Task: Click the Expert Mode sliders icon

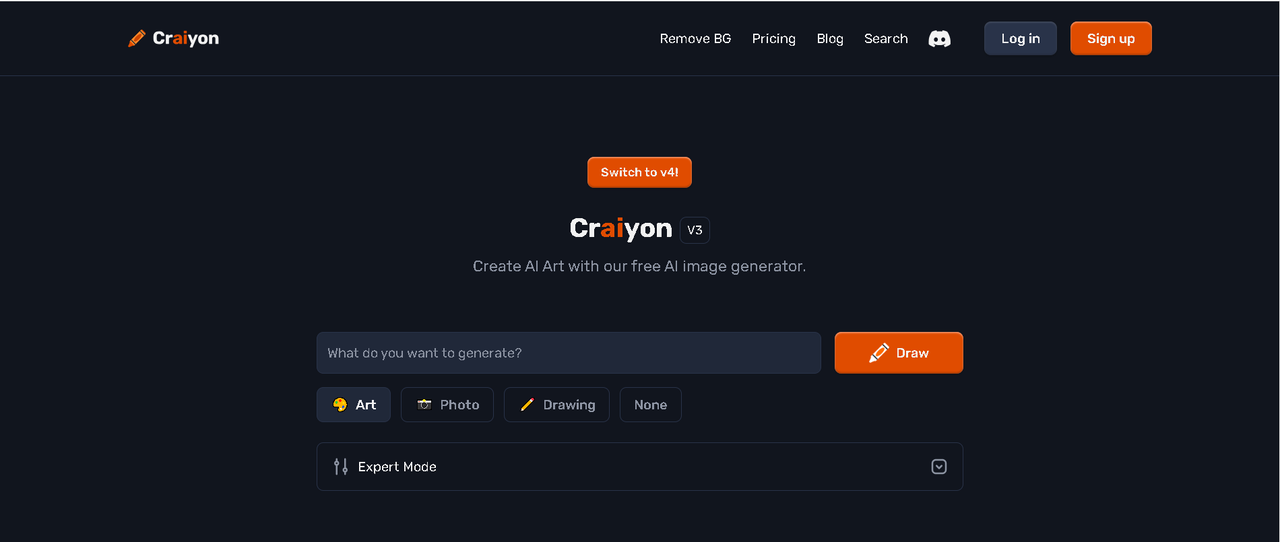Action: [341, 466]
